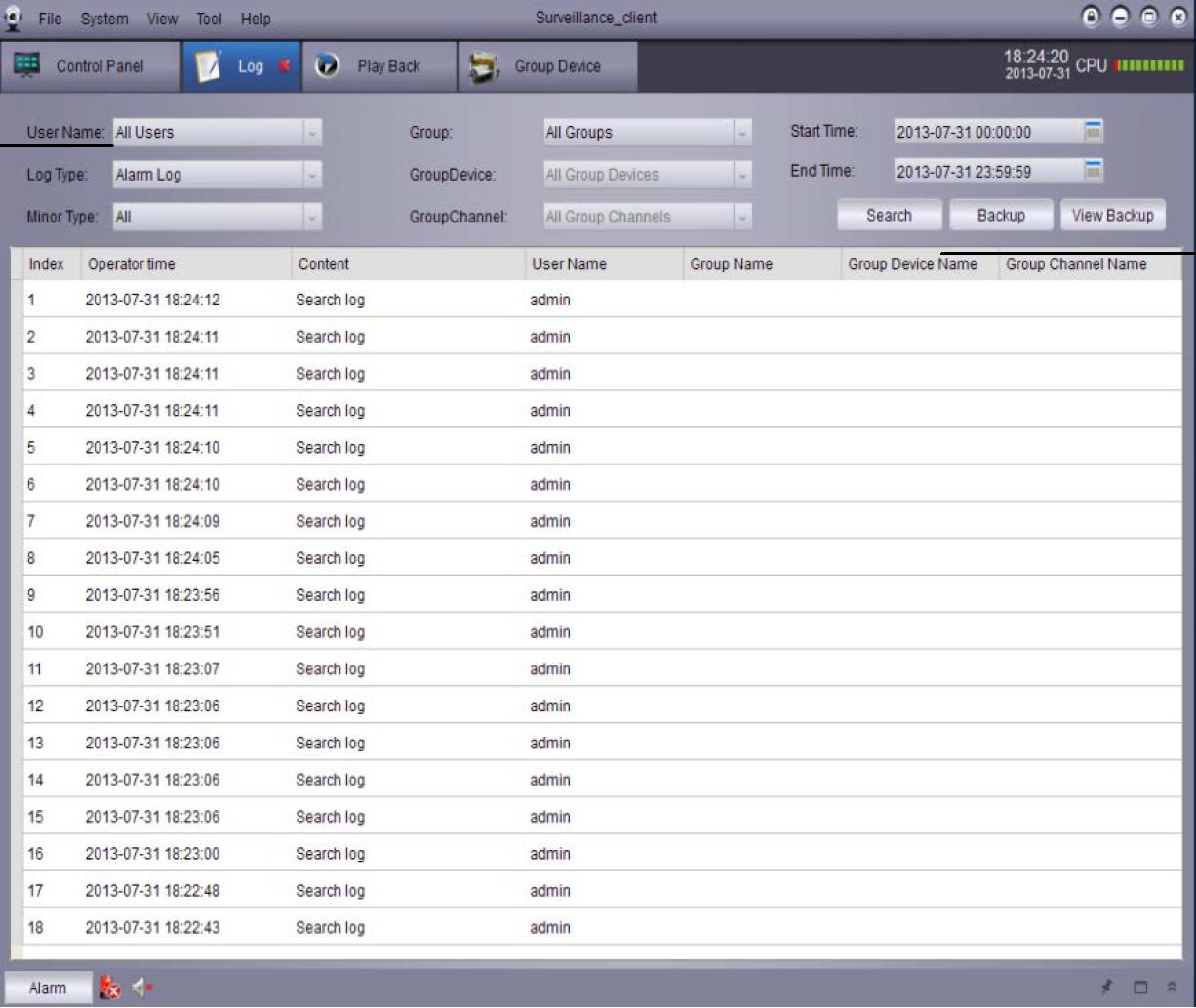Click the Search button

[889, 216]
